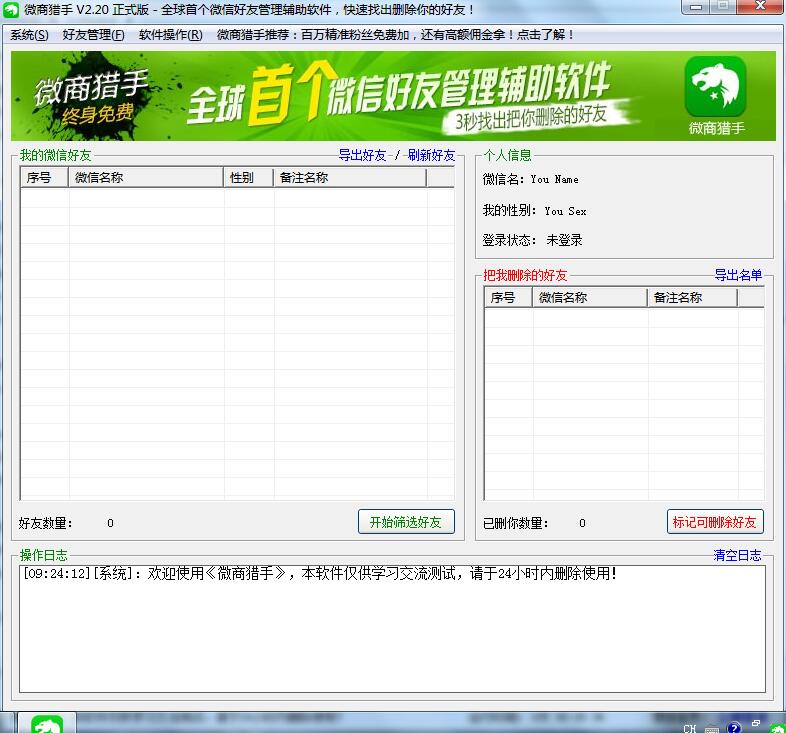Viewport: 786px width, 733px height.
Task: Click the CH language indicator in tray
Action: [690, 728]
